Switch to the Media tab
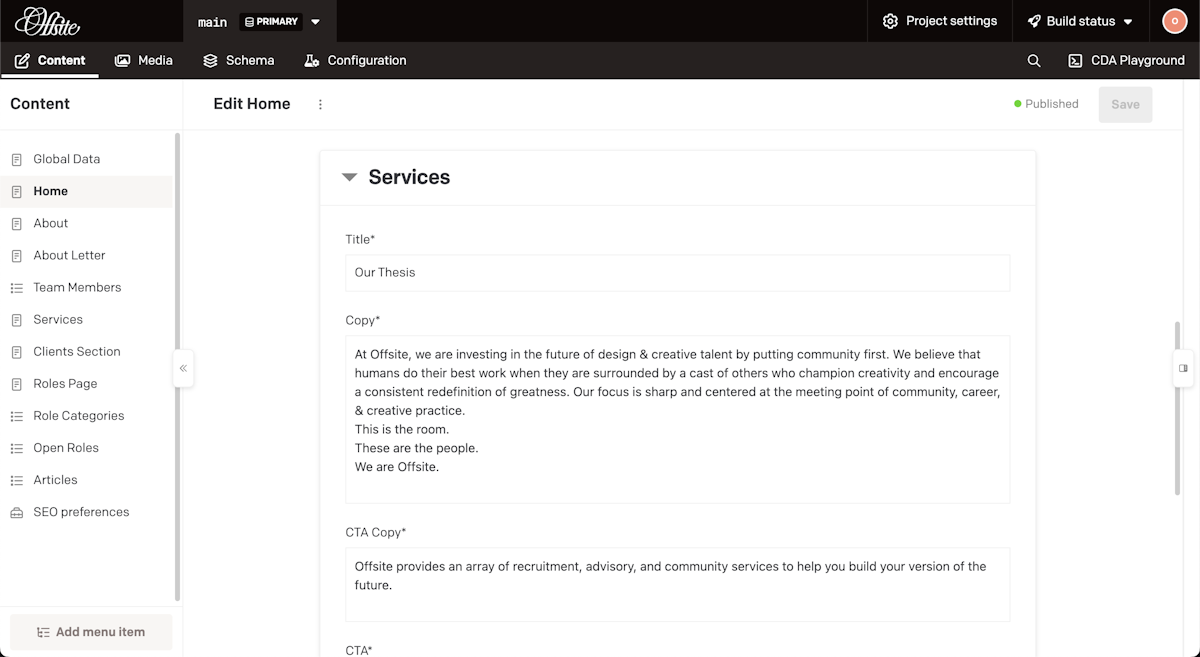 [144, 61]
